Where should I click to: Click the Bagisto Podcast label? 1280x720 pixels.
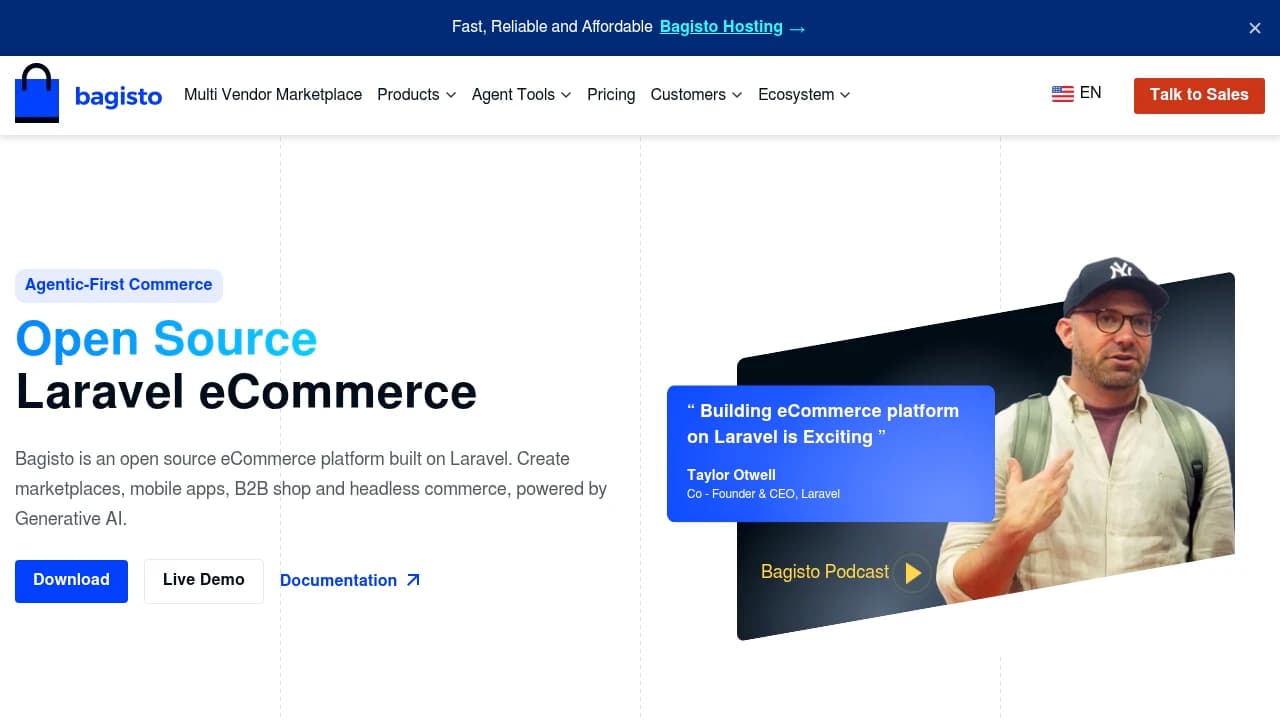825,572
